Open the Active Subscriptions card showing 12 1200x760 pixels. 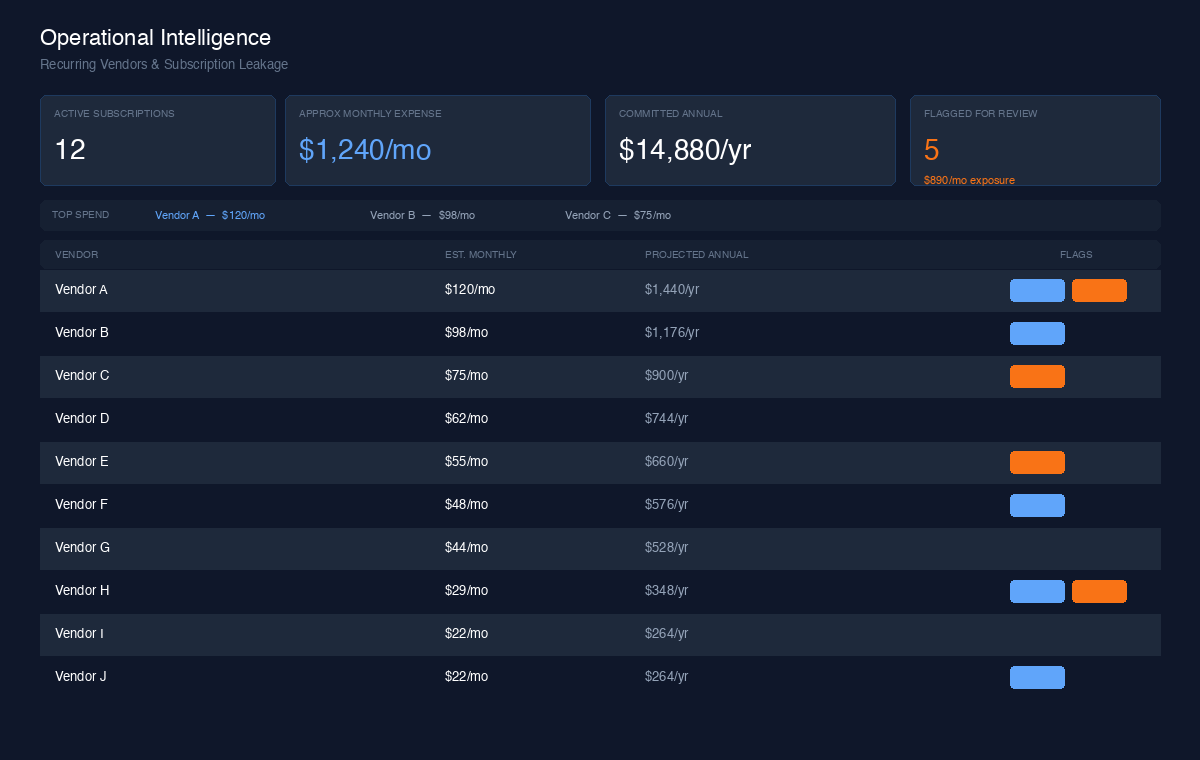click(x=158, y=140)
